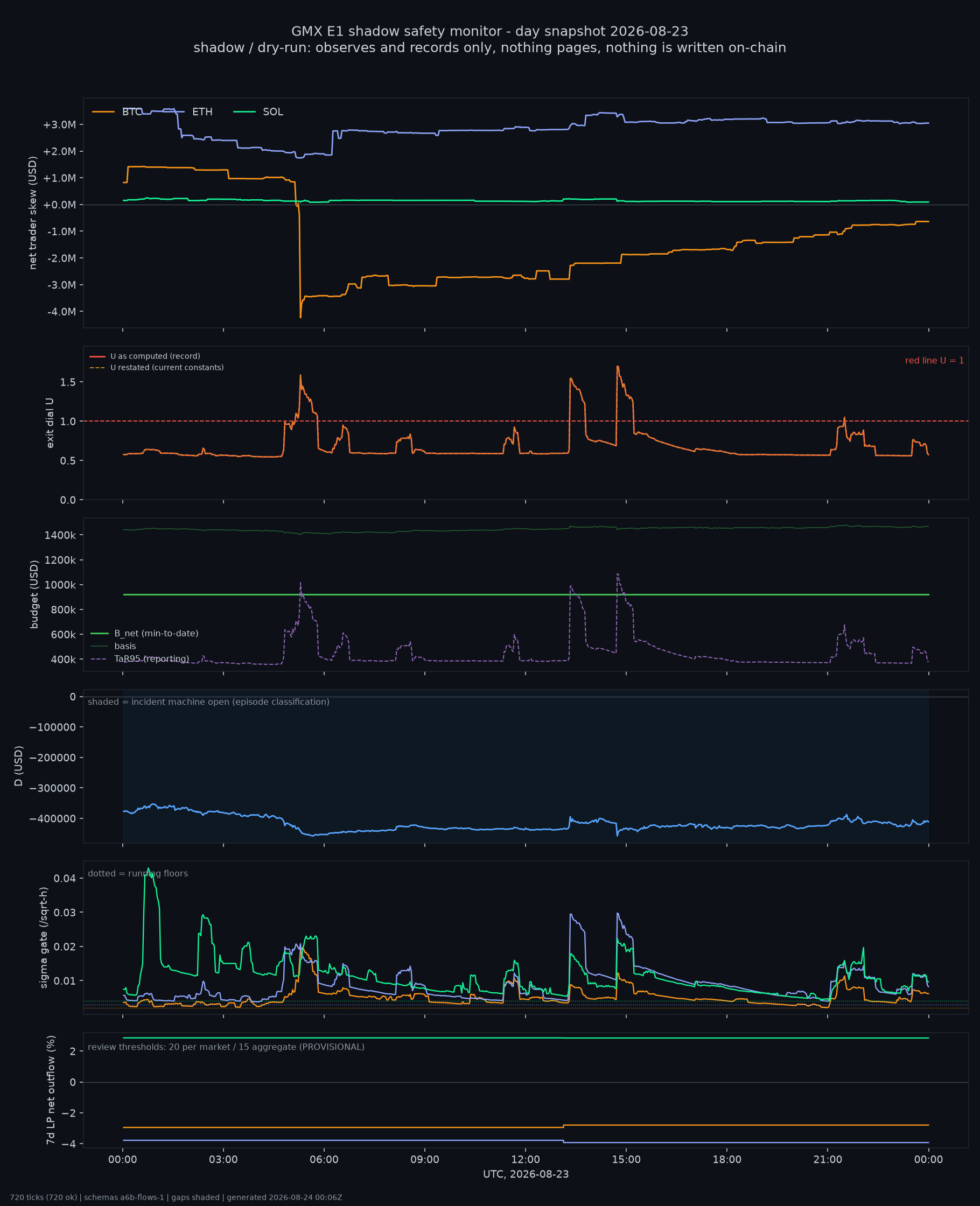Click the '+0.0M' skew tick label
The image size is (980, 1206).
click(x=59, y=205)
